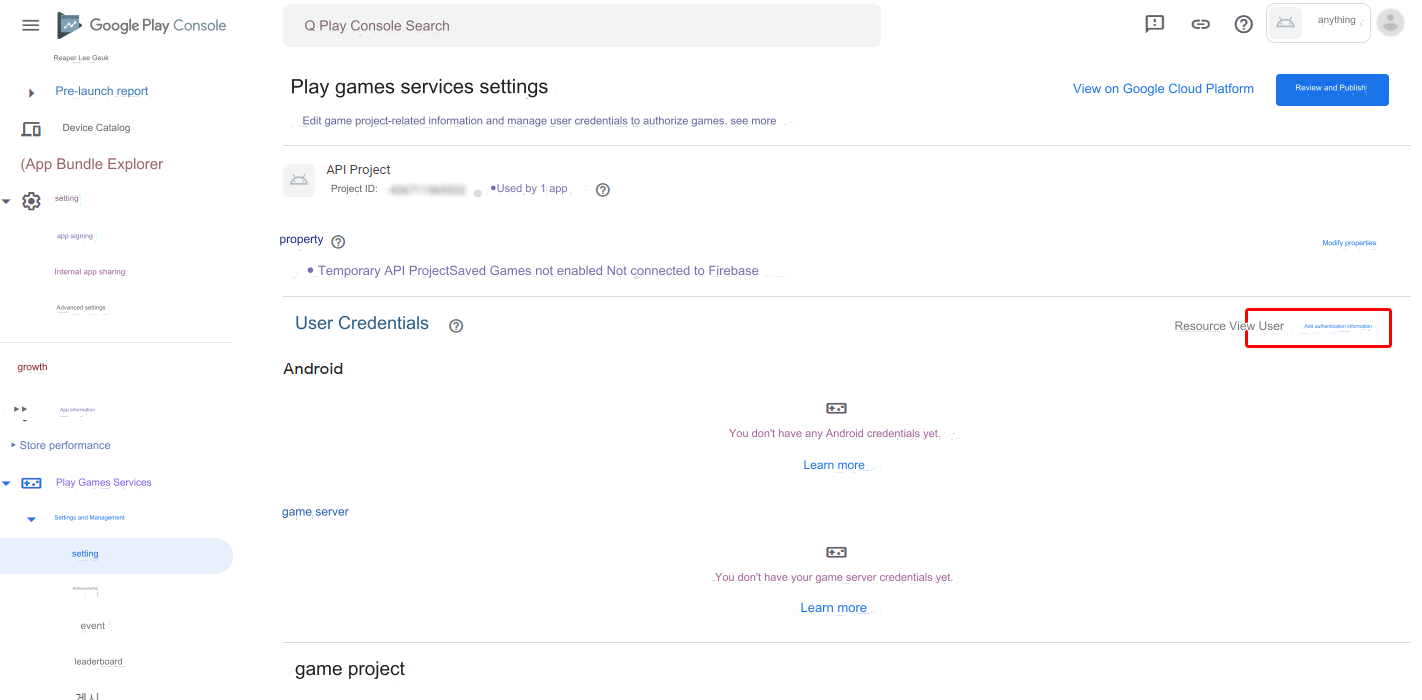The image size is (1422, 700).
Task: Open View on Google Cloud Platform link
Action: tap(1163, 89)
